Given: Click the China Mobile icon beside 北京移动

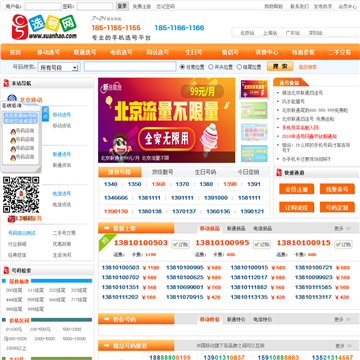Looking at the screenshot, I should (12, 99).
